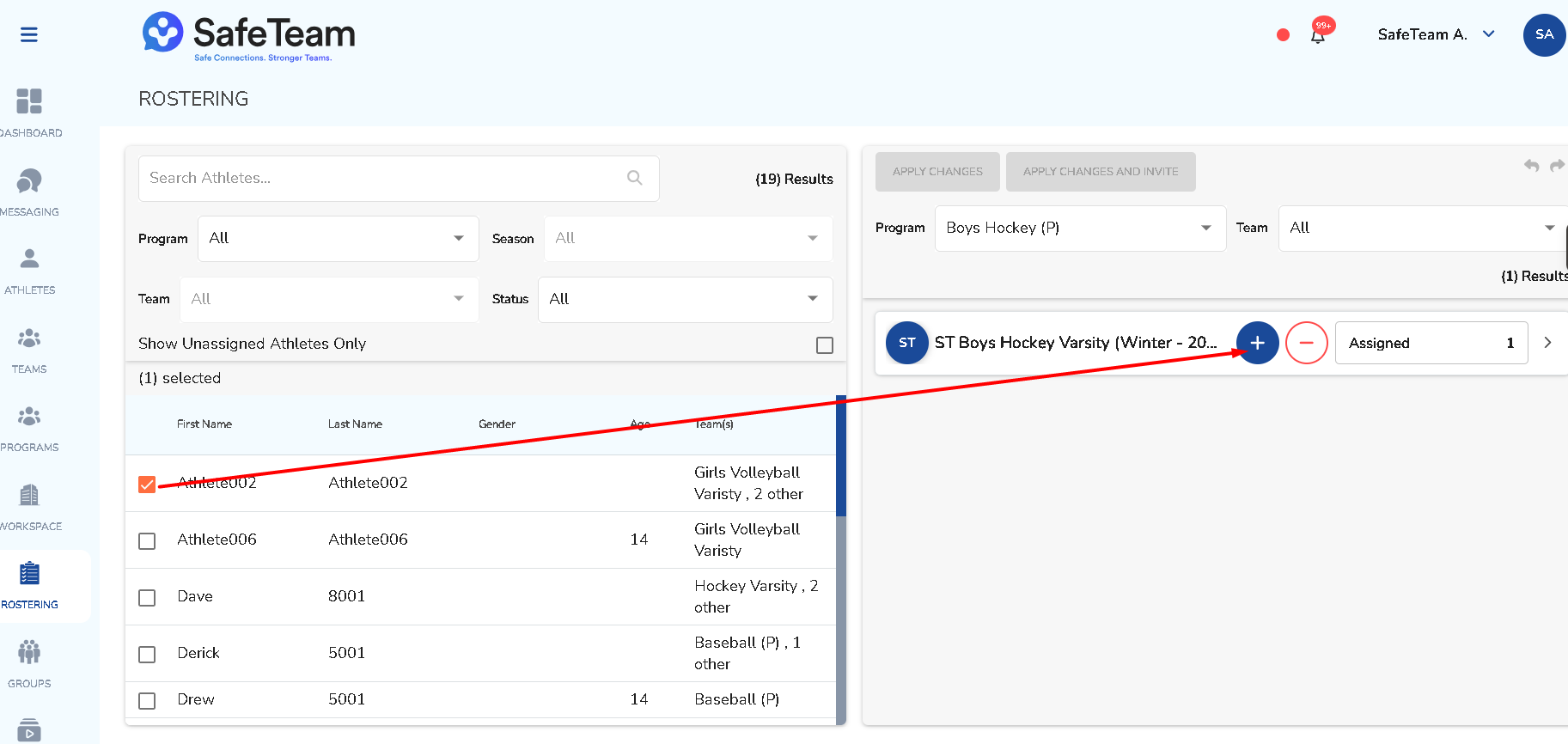
Task: Remove athletes with red minus button
Action: coord(1307,343)
